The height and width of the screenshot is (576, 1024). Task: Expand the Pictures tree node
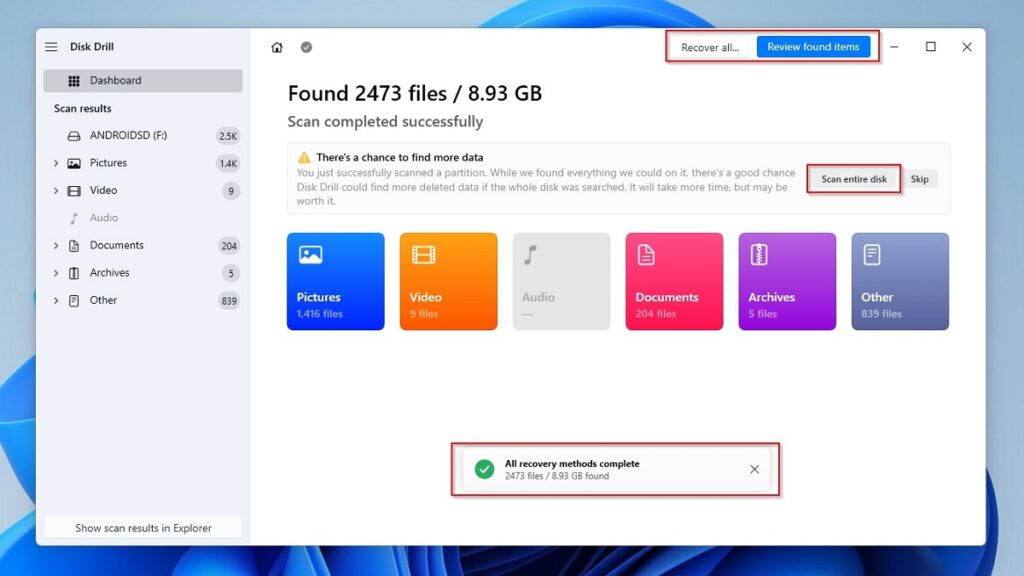[56, 163]
